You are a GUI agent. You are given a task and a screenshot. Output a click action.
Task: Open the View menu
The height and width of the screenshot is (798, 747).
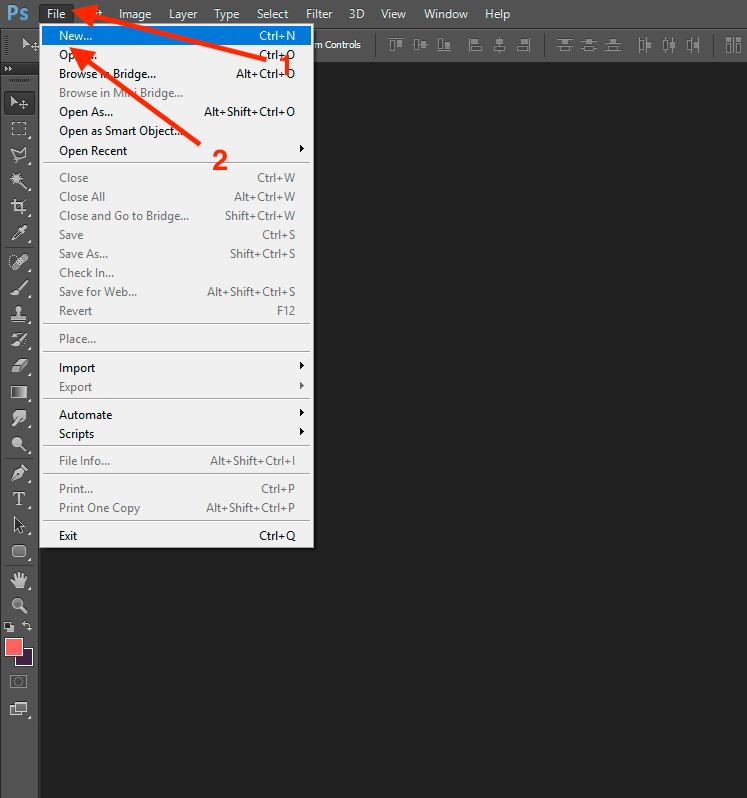pyautogui.click(x=393, y=14)
